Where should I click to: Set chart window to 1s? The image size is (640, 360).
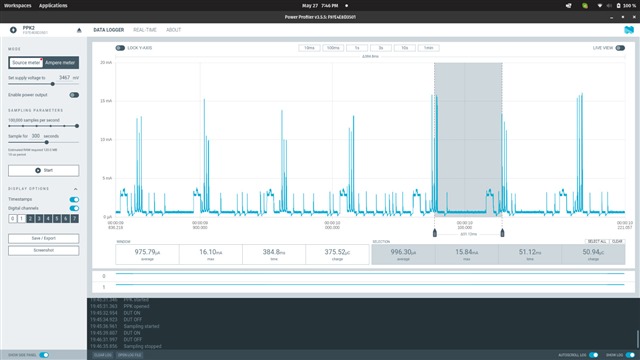(x=357, y=48)
